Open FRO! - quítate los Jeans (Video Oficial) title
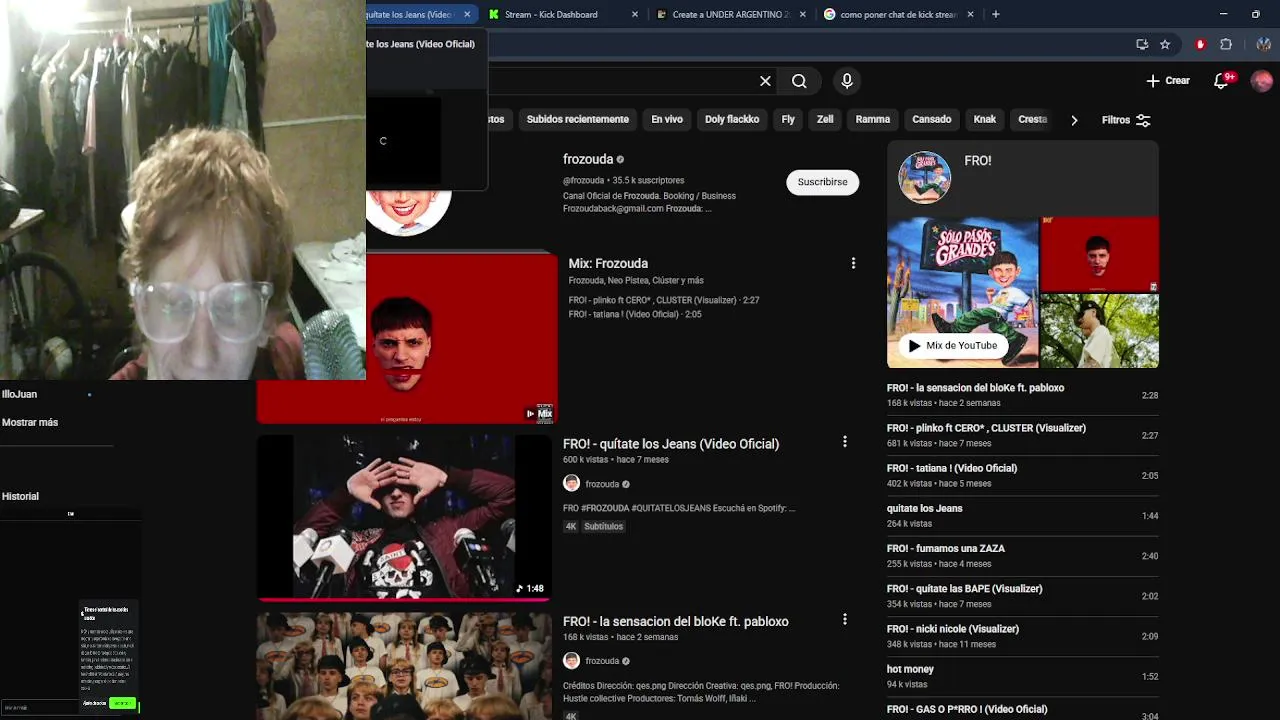 pyautogui.click(x=671, y=443)
